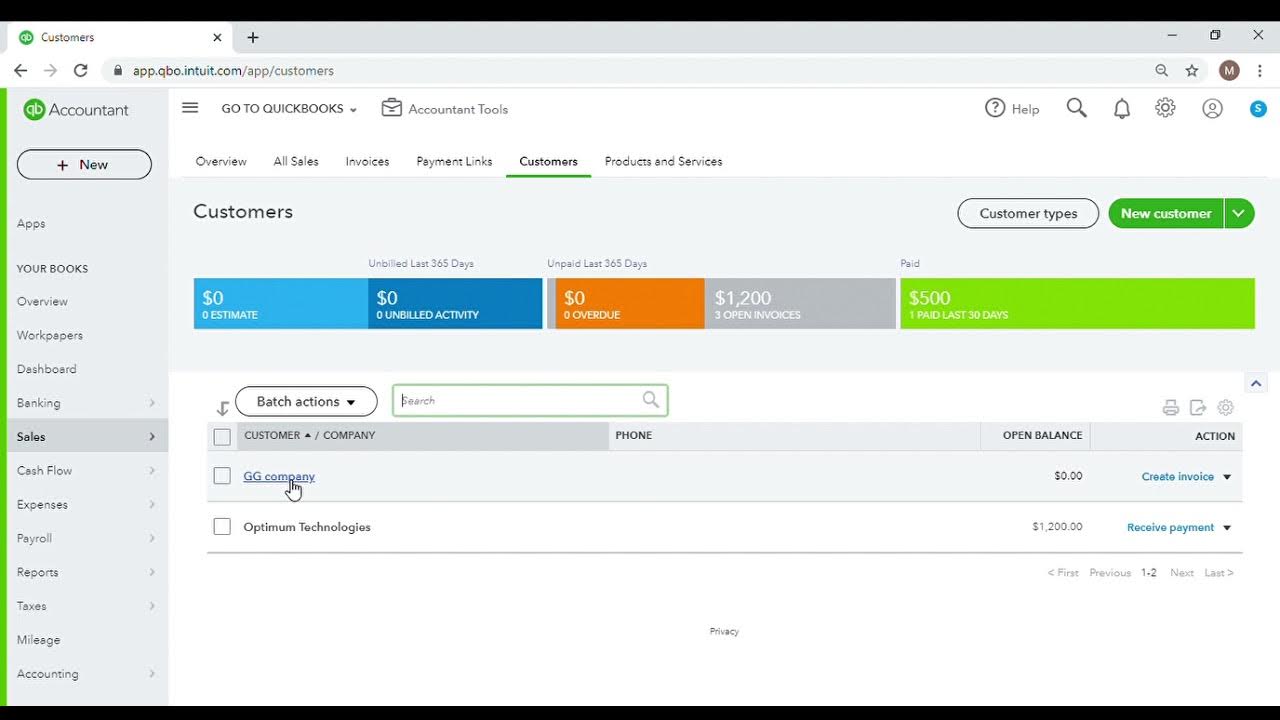The height and width of the screenshot is (720, 1280).
Task: Click Privacy link at page bottom
Action: 724,631
